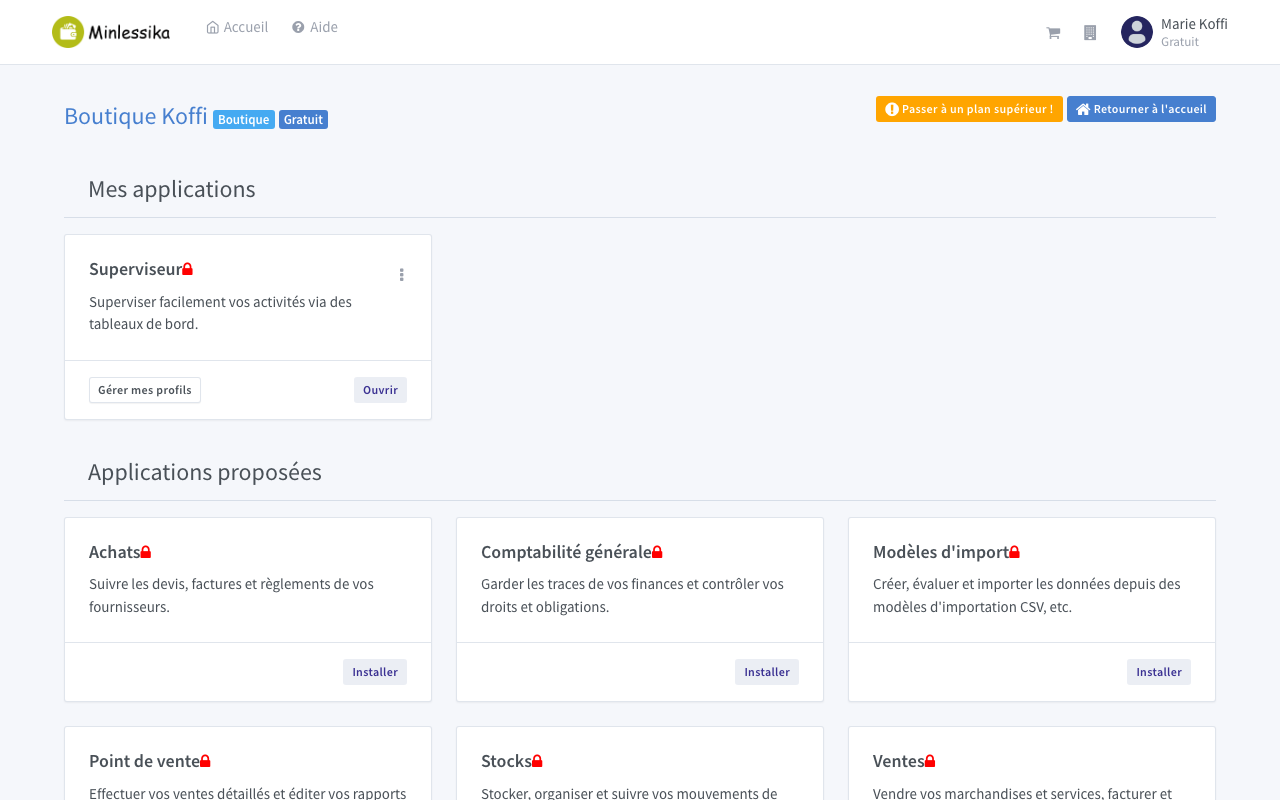This screenshot has width=1280, height=800.
Task: Click lock icon next to Point de vente
Action: [x=205, y=761]
